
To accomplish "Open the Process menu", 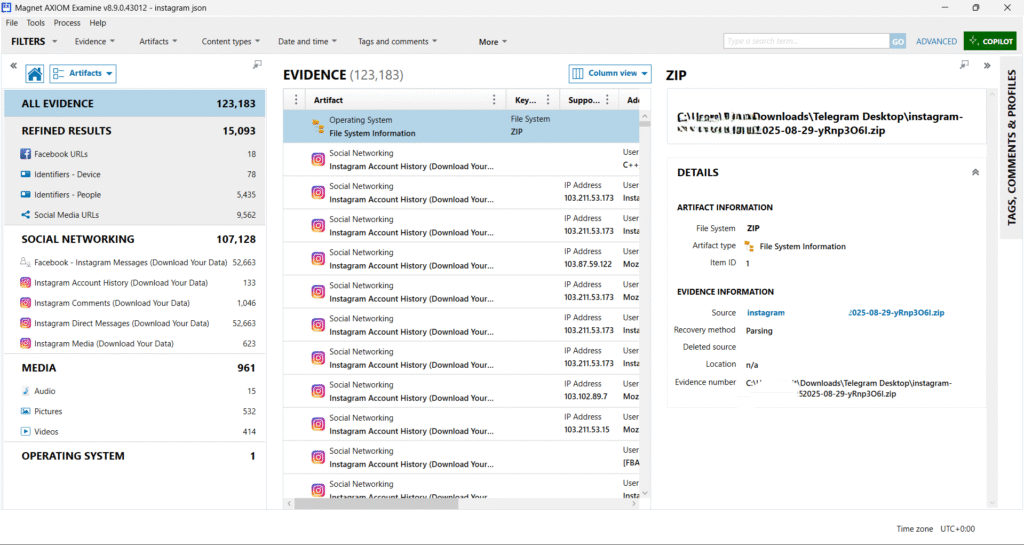I will [x=67, y=23].
